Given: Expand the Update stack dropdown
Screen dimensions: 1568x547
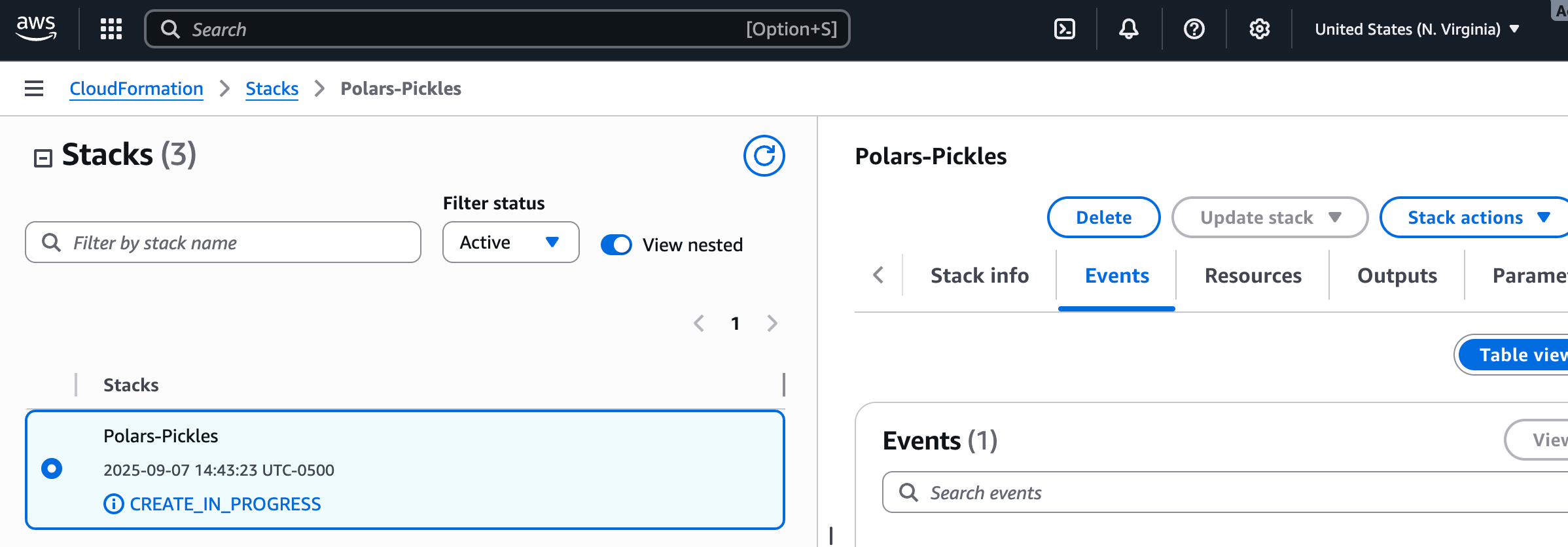Looking at the screenshot, I should 1270,217.
